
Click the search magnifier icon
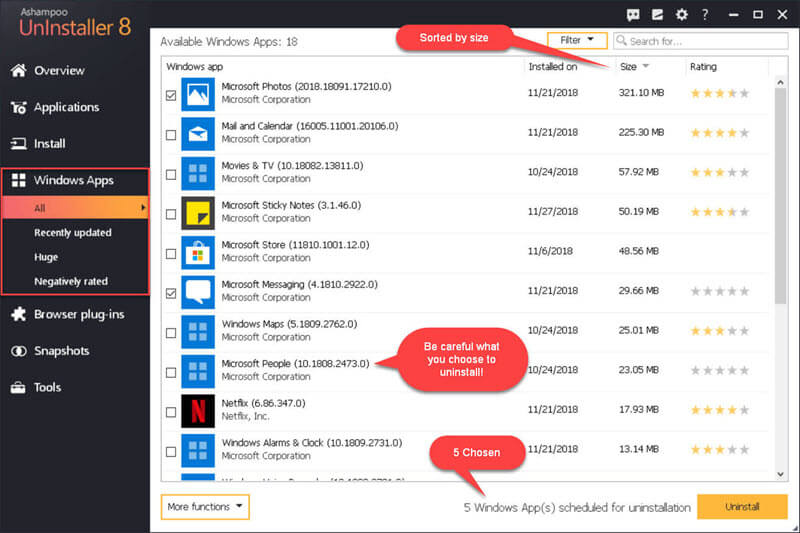point(621,40)
